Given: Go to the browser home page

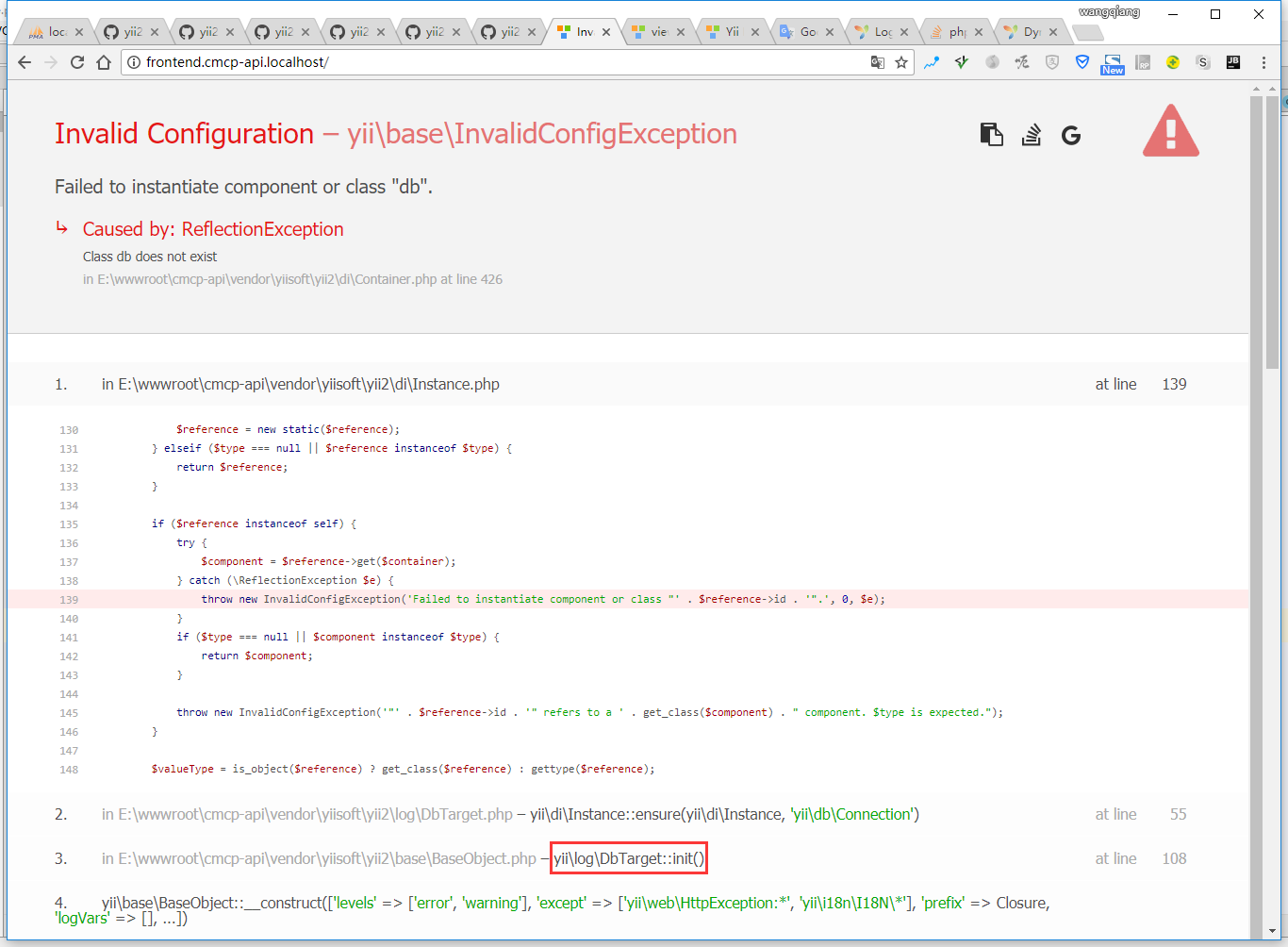Looking at the screenshot, I should pyautogui.click(x=104, y=62).
